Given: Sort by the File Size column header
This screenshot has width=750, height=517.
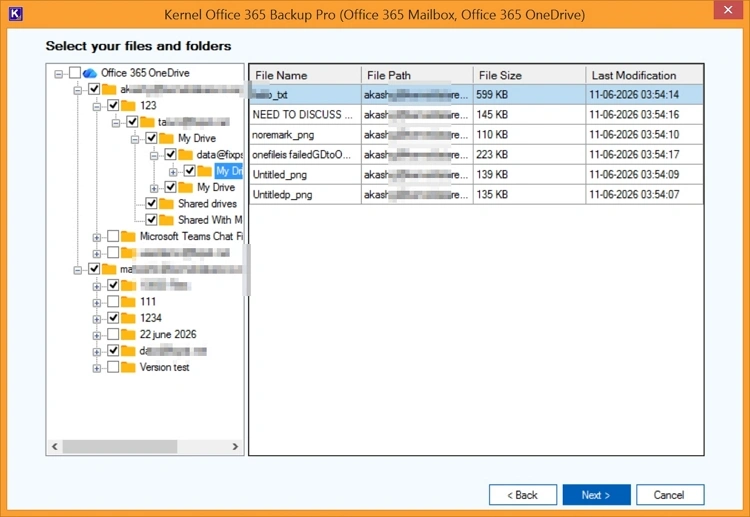Looking at the screenshot, I should [x=529, y=75].
